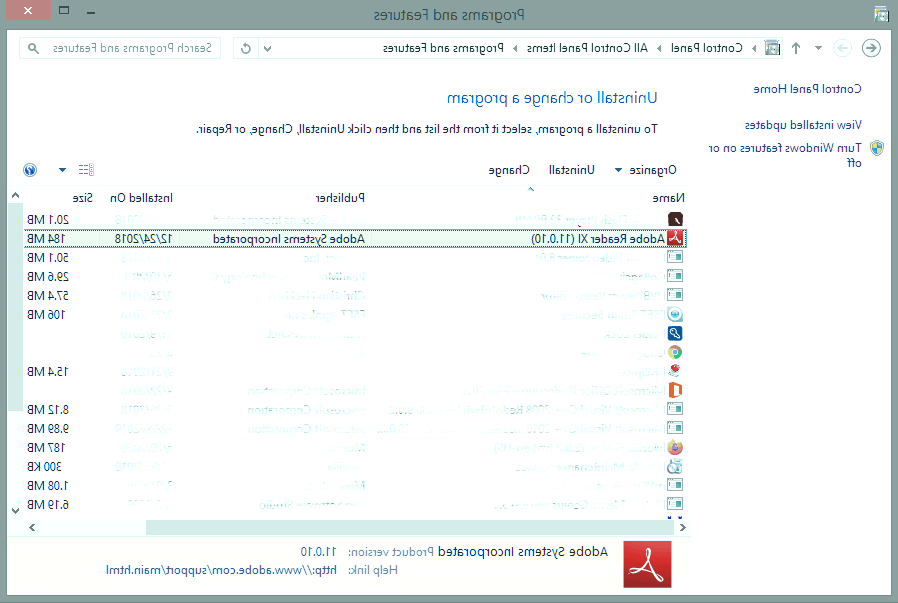Viewport: 898px width, 603px height.
Task: Click the large Adobe logo in details pane
Action: click(x=647, y=564)
